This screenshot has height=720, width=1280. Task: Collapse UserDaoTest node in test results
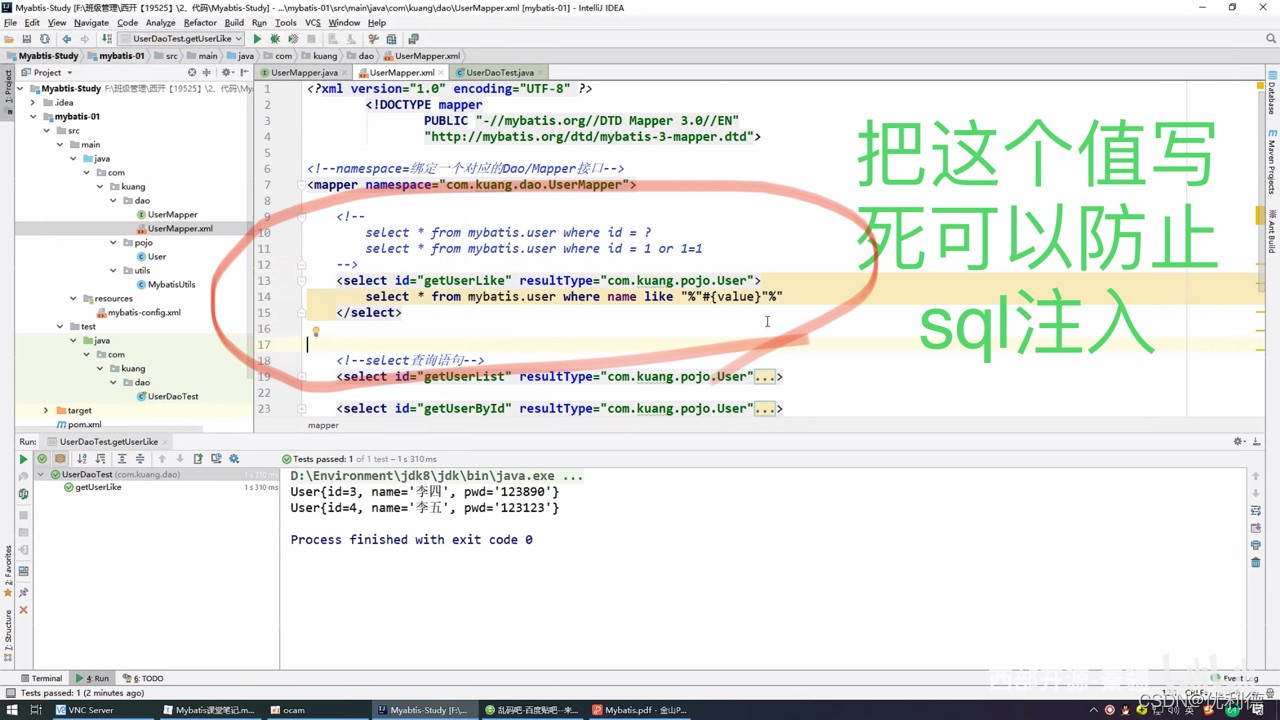click(42, 474)
